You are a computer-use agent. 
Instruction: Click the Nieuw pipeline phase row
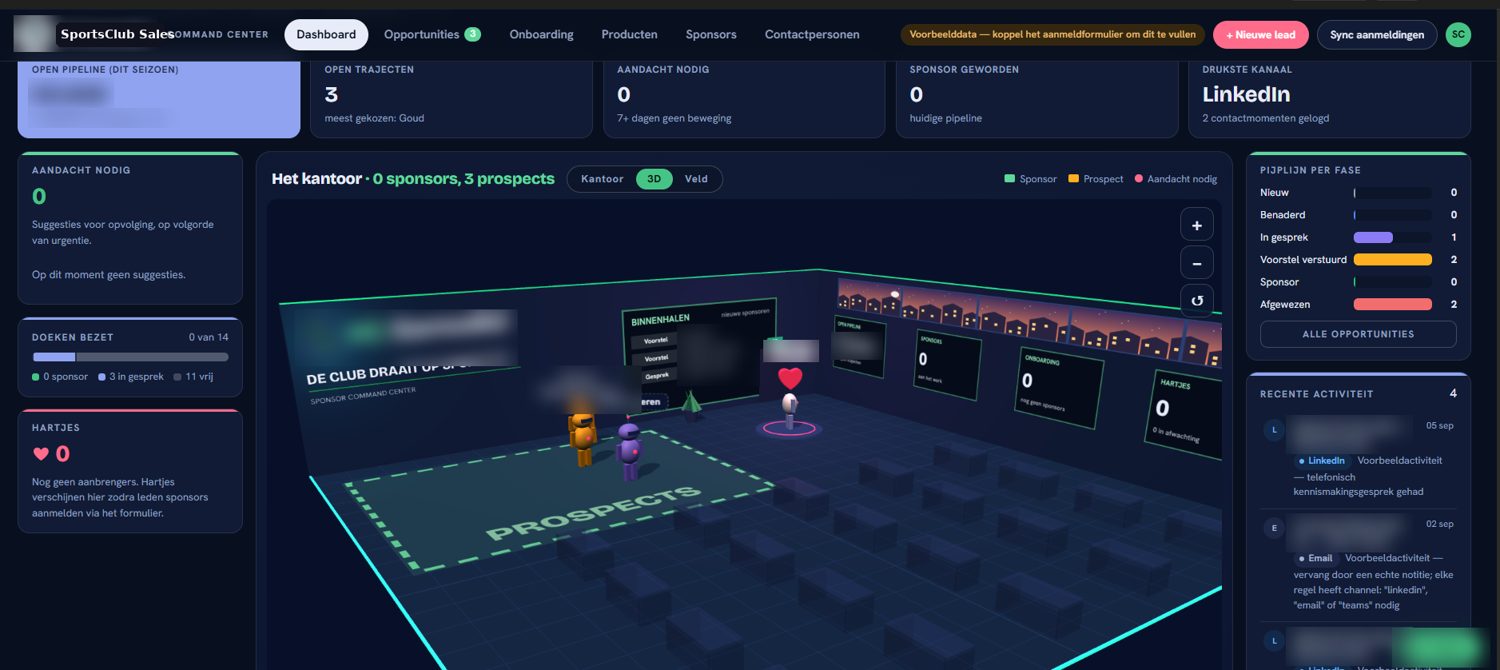(1358, 192)
